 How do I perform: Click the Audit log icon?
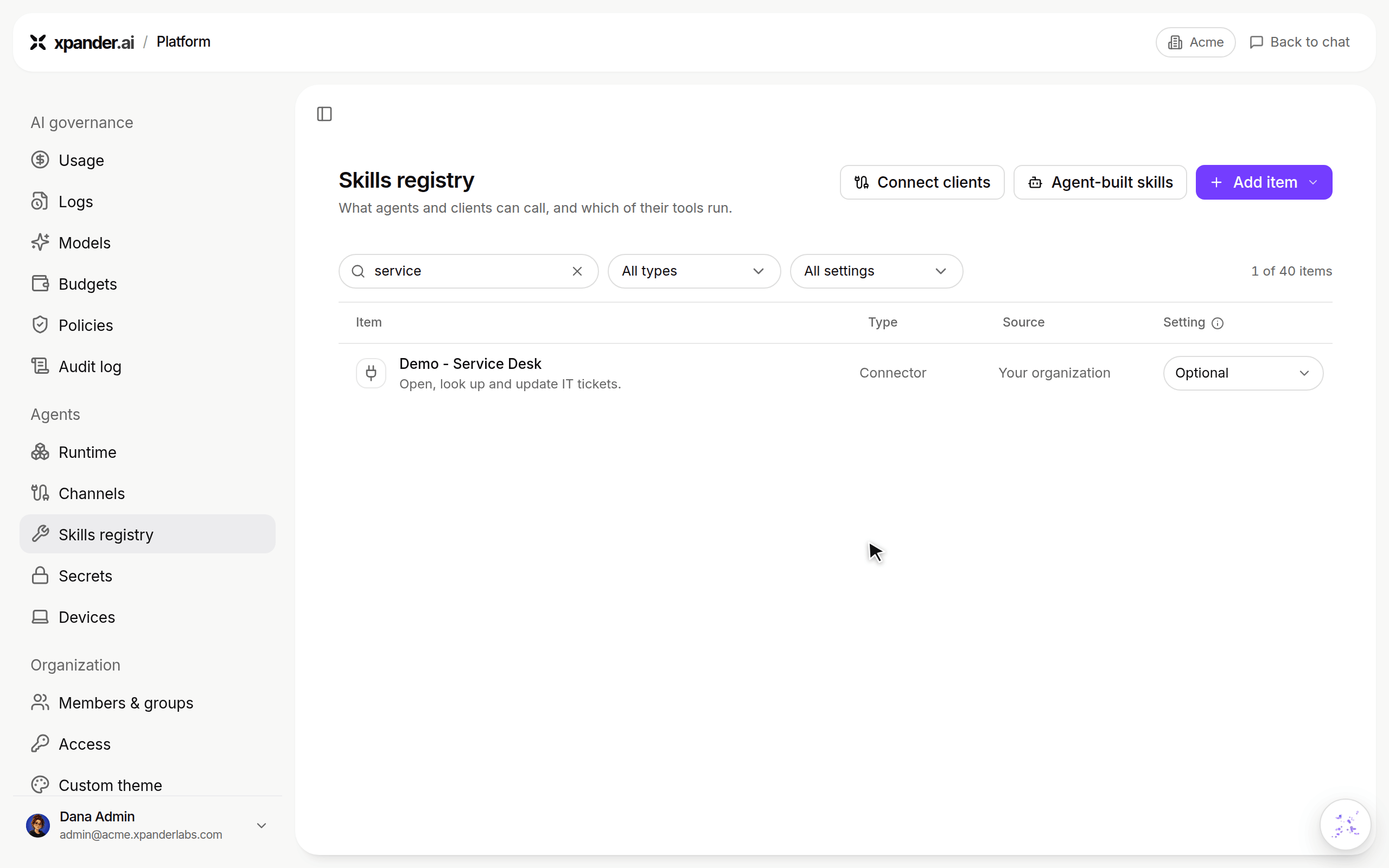pos(40,366)
